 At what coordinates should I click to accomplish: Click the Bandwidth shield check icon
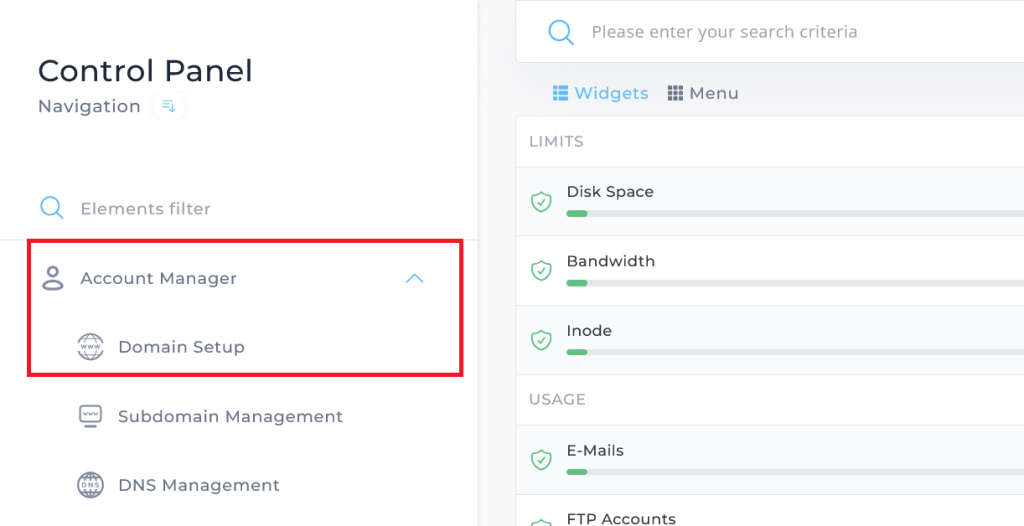[x=541, y=271]
